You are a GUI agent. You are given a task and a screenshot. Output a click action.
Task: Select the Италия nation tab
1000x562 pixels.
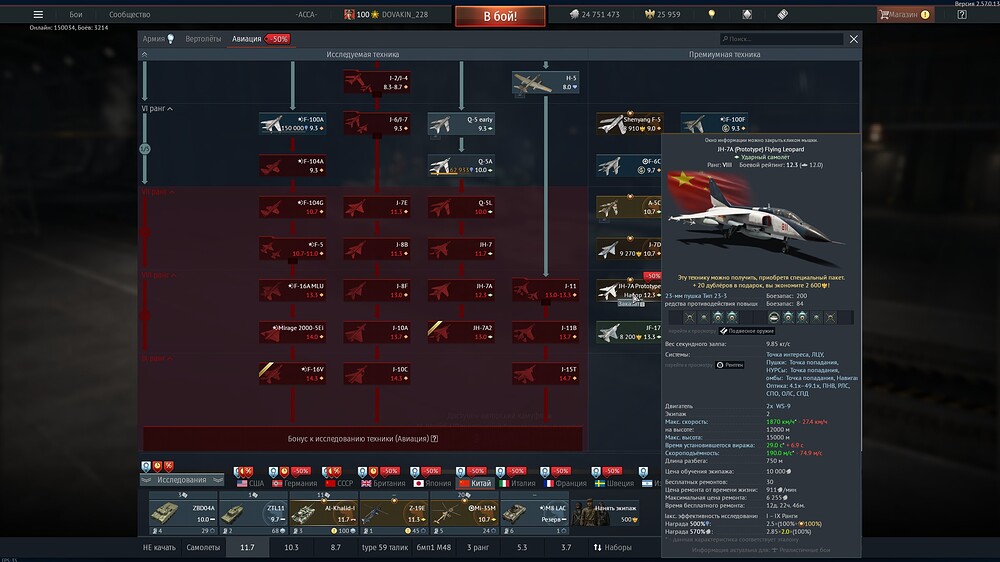[517, 483]
